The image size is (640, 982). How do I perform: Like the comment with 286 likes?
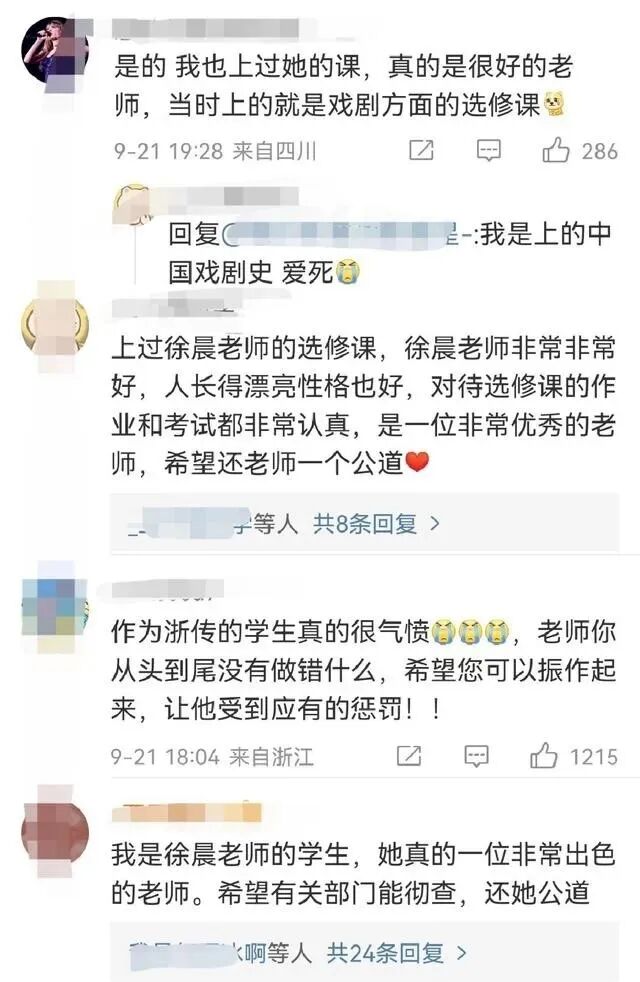(x=555, y=151)
